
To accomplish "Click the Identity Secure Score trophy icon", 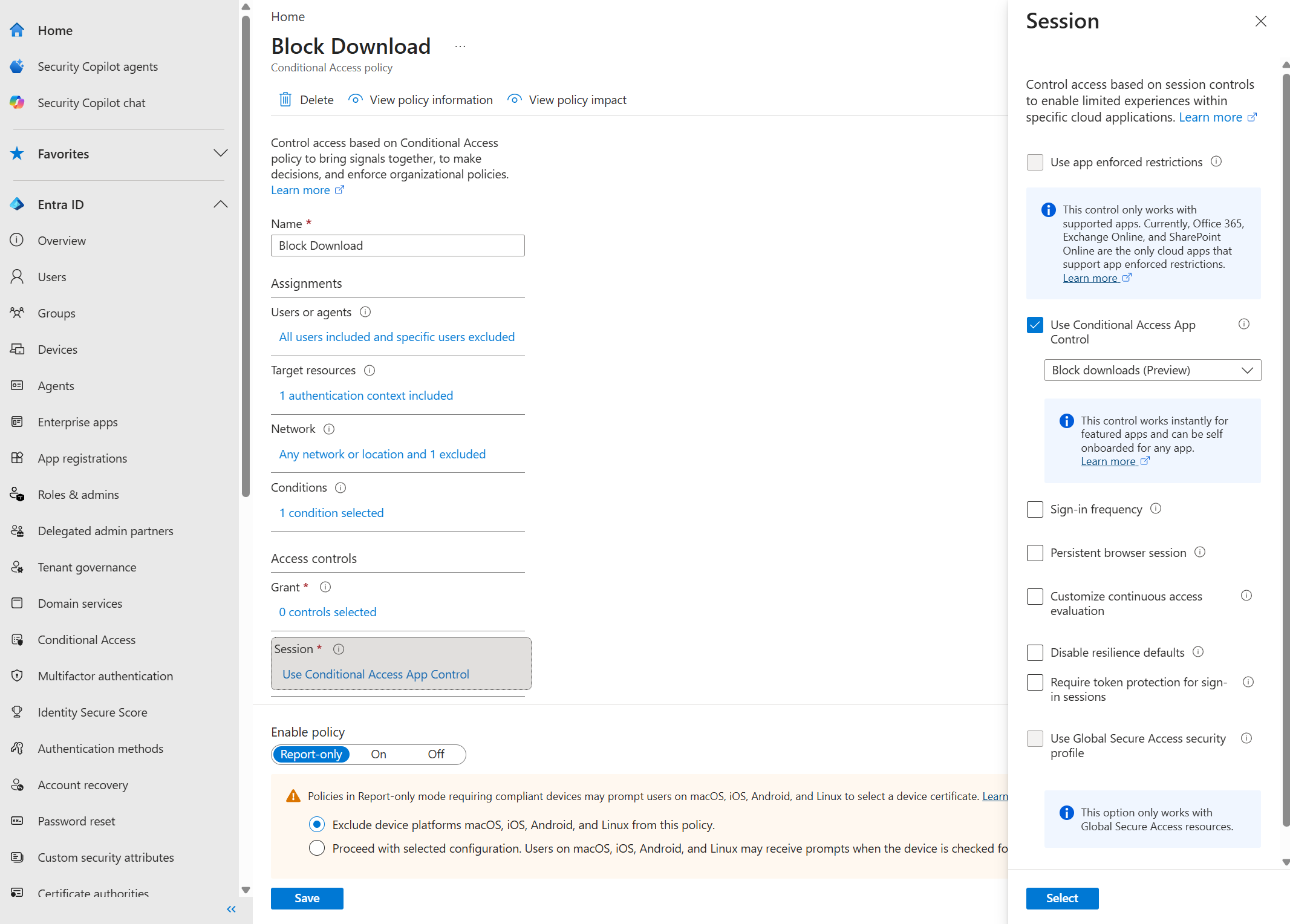I will click(17, 712).
